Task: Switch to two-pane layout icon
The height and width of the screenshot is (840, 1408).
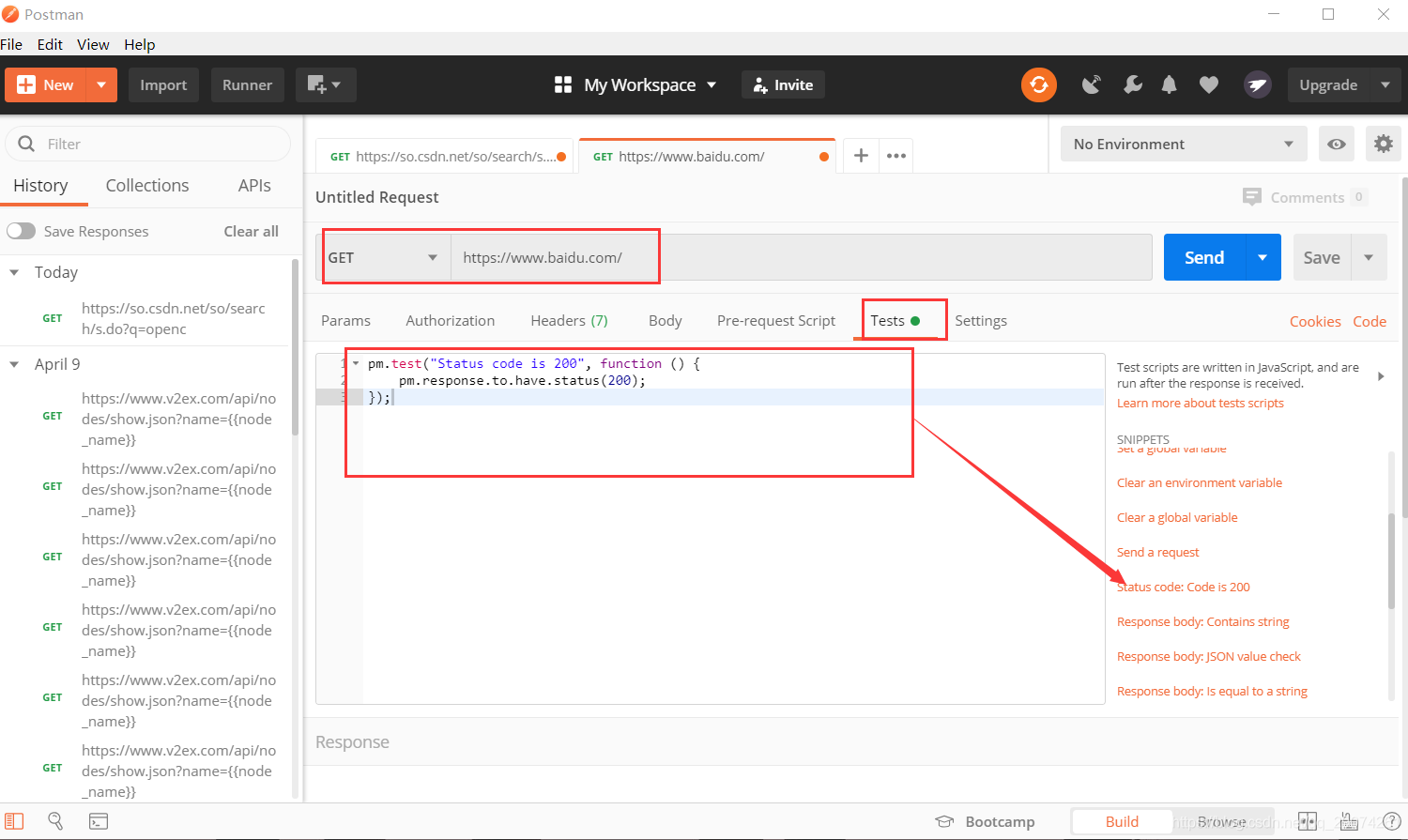Action: tap(1308, 821)
